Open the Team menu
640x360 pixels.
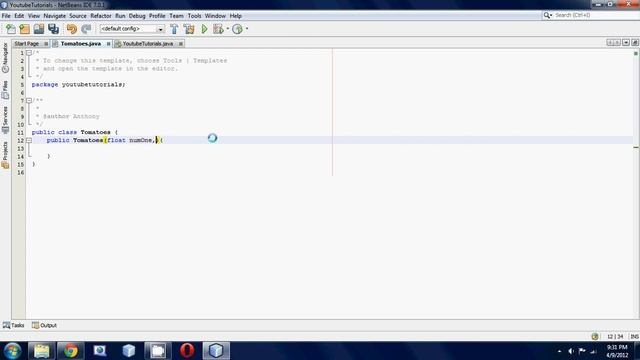tap(176, 16)
